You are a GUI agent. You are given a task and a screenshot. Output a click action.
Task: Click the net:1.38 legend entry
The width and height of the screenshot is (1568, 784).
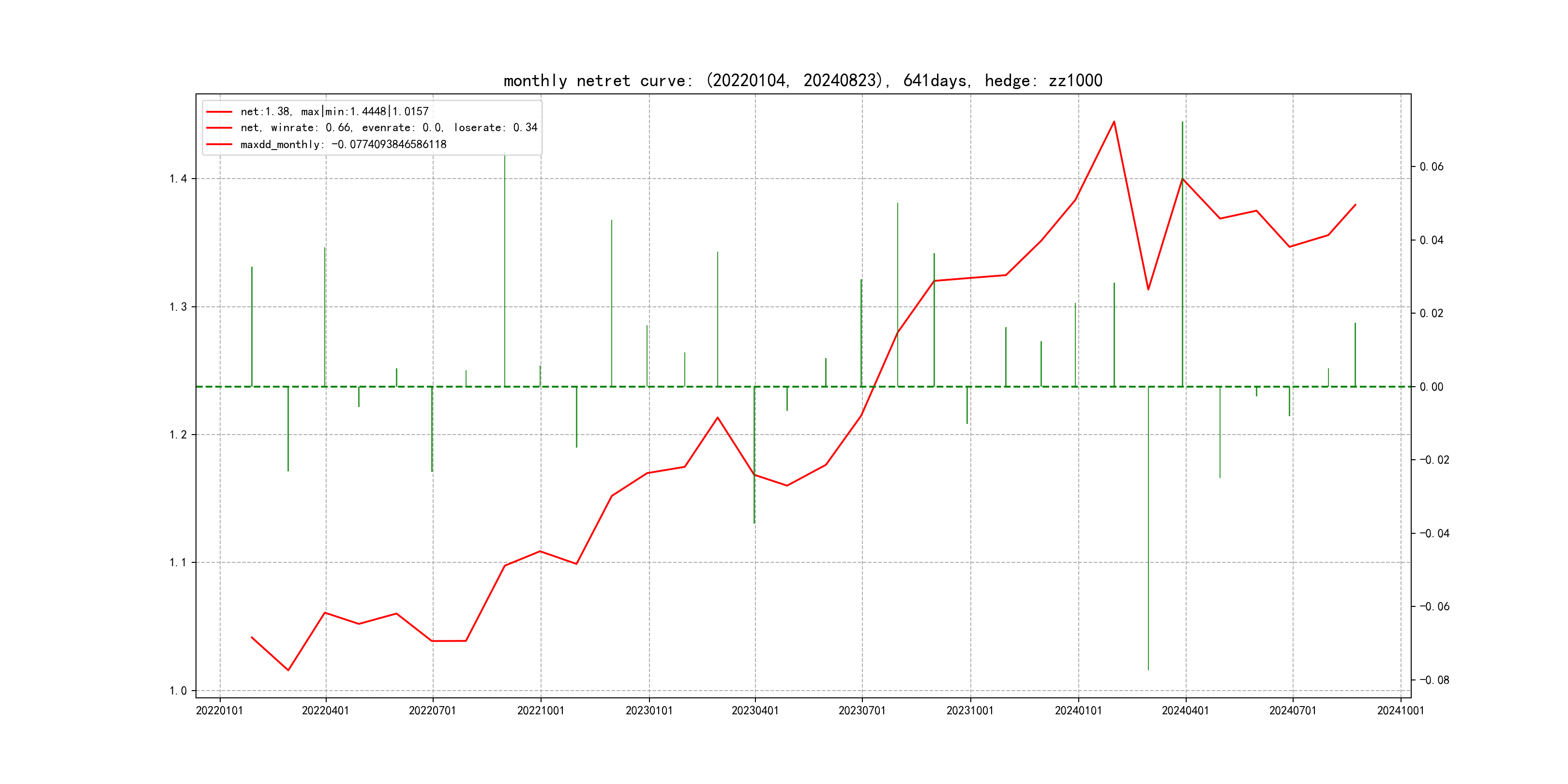(x=334, y=111)
